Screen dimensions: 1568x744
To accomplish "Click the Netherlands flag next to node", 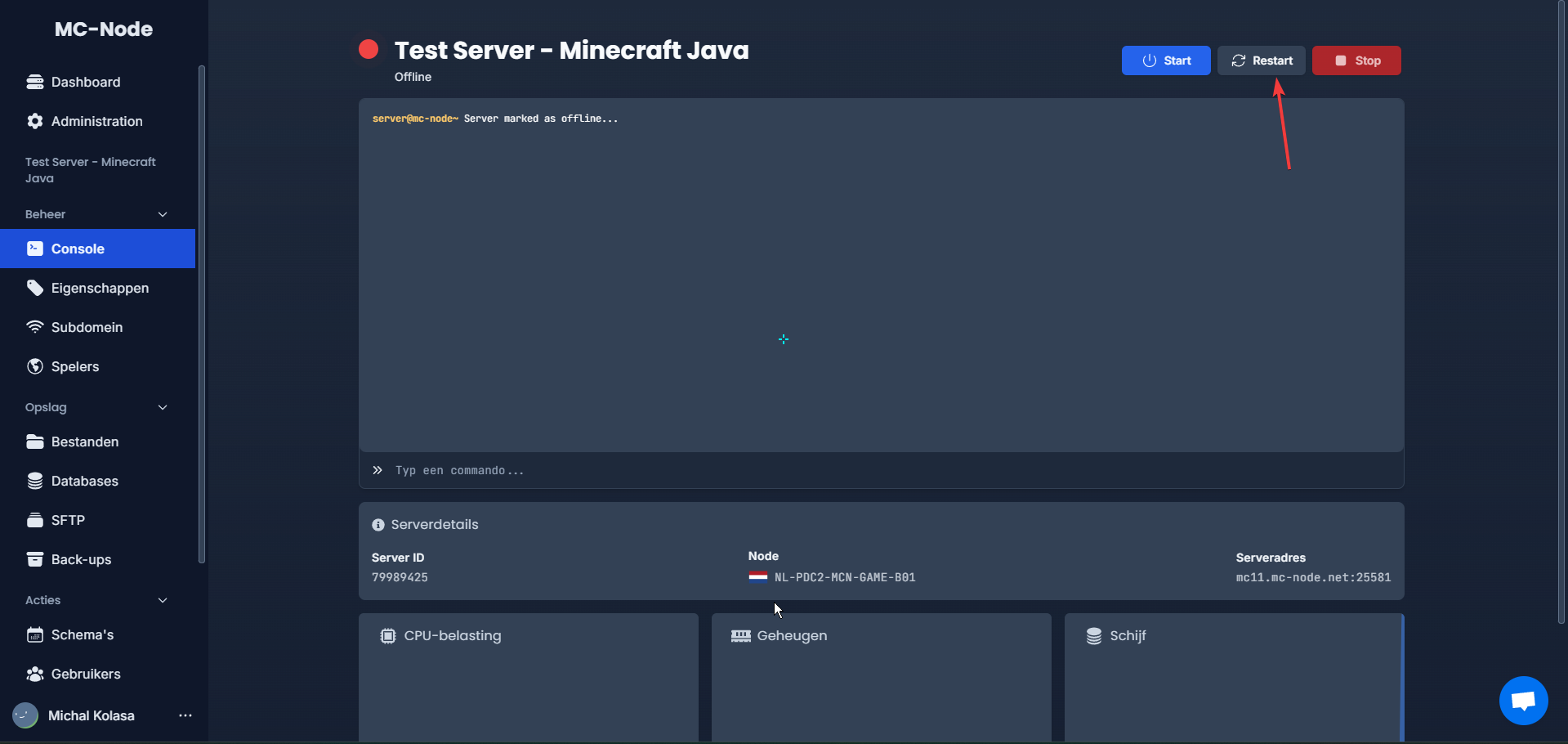I will point(758,576).
